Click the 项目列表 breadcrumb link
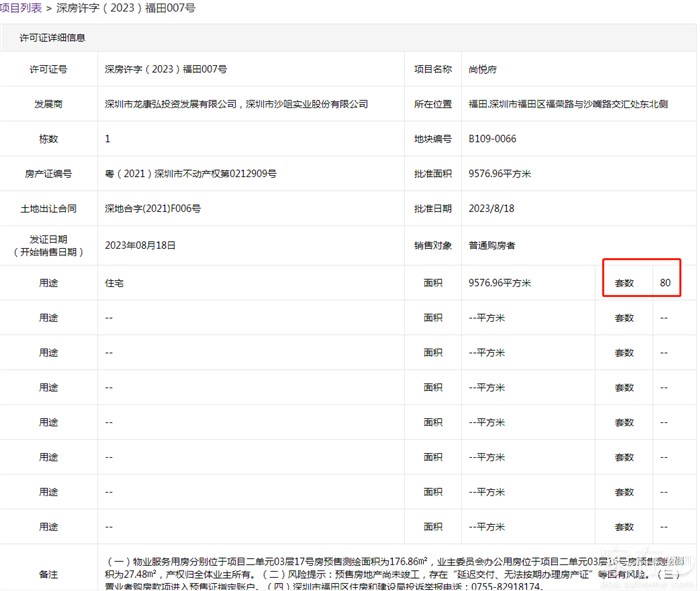This screenshot has height=591, width=700. [21, 8]
